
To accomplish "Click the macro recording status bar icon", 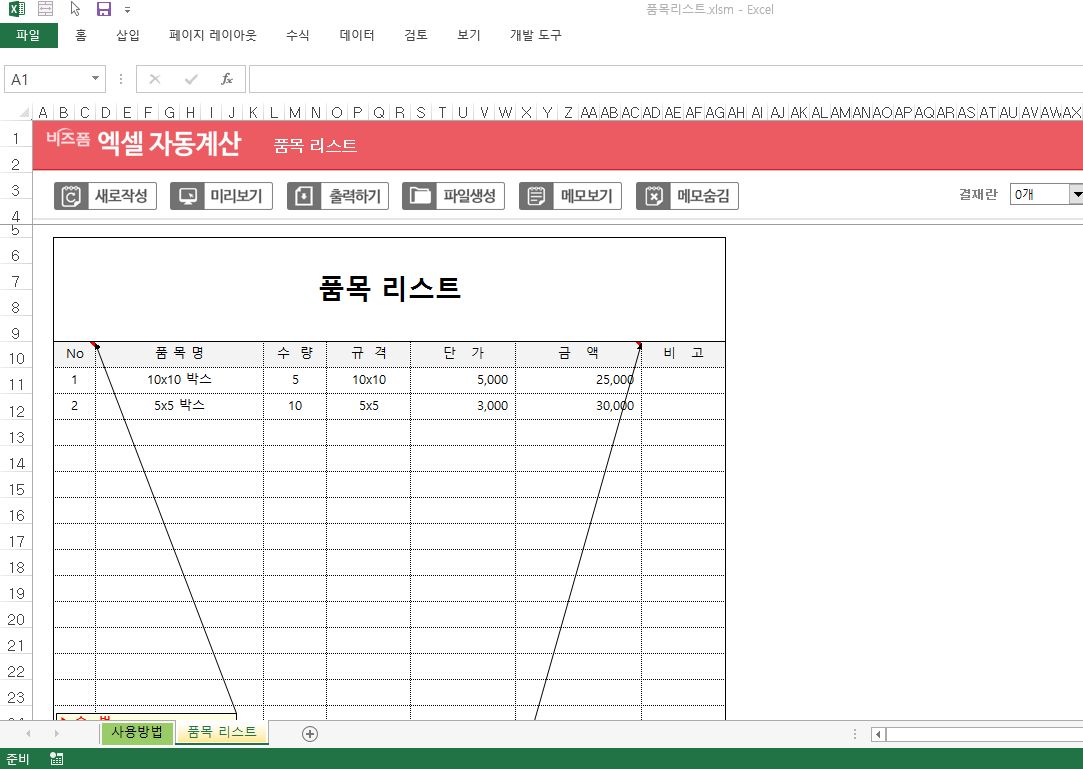I will click(57, 759).
